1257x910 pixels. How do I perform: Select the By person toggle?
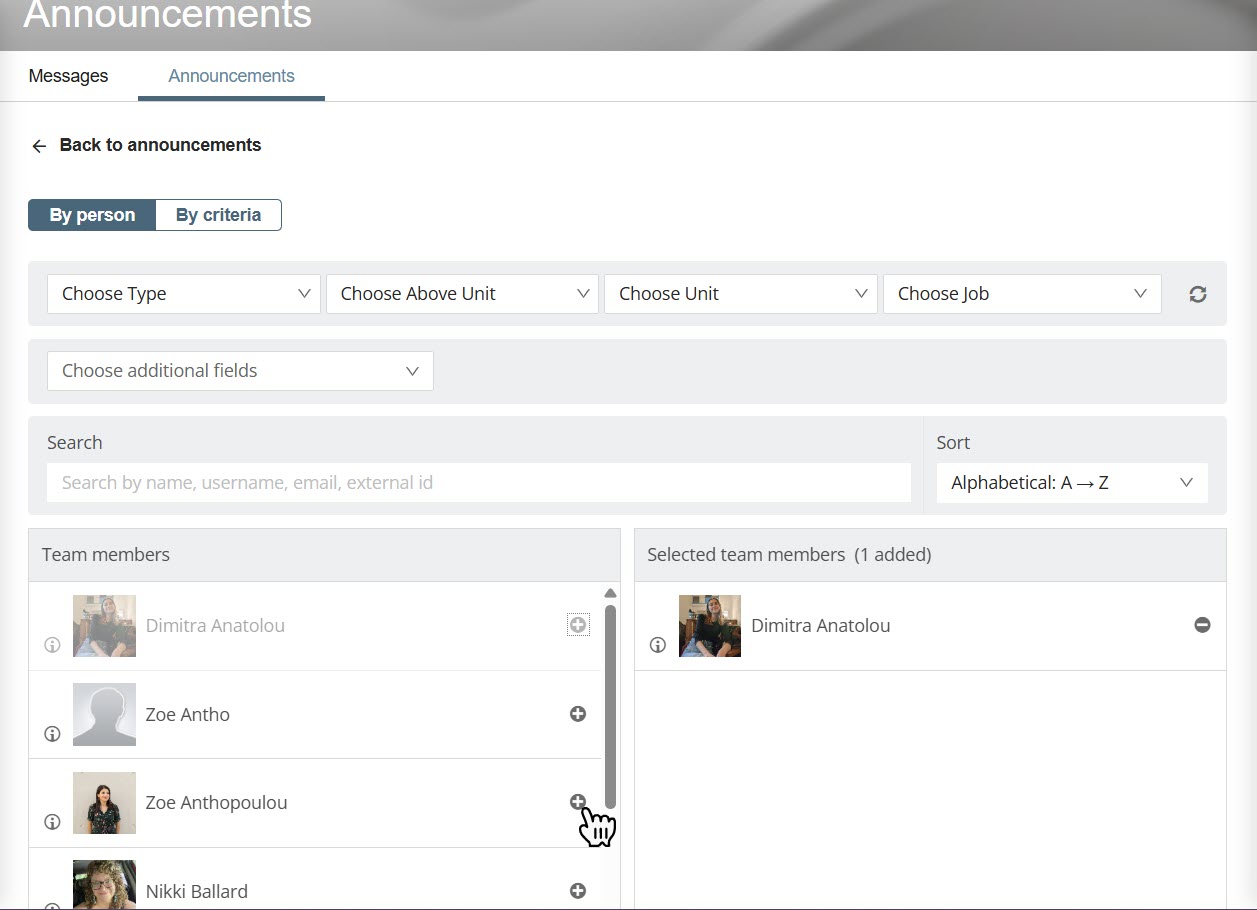pyautogui.click(x=92, y=215)
